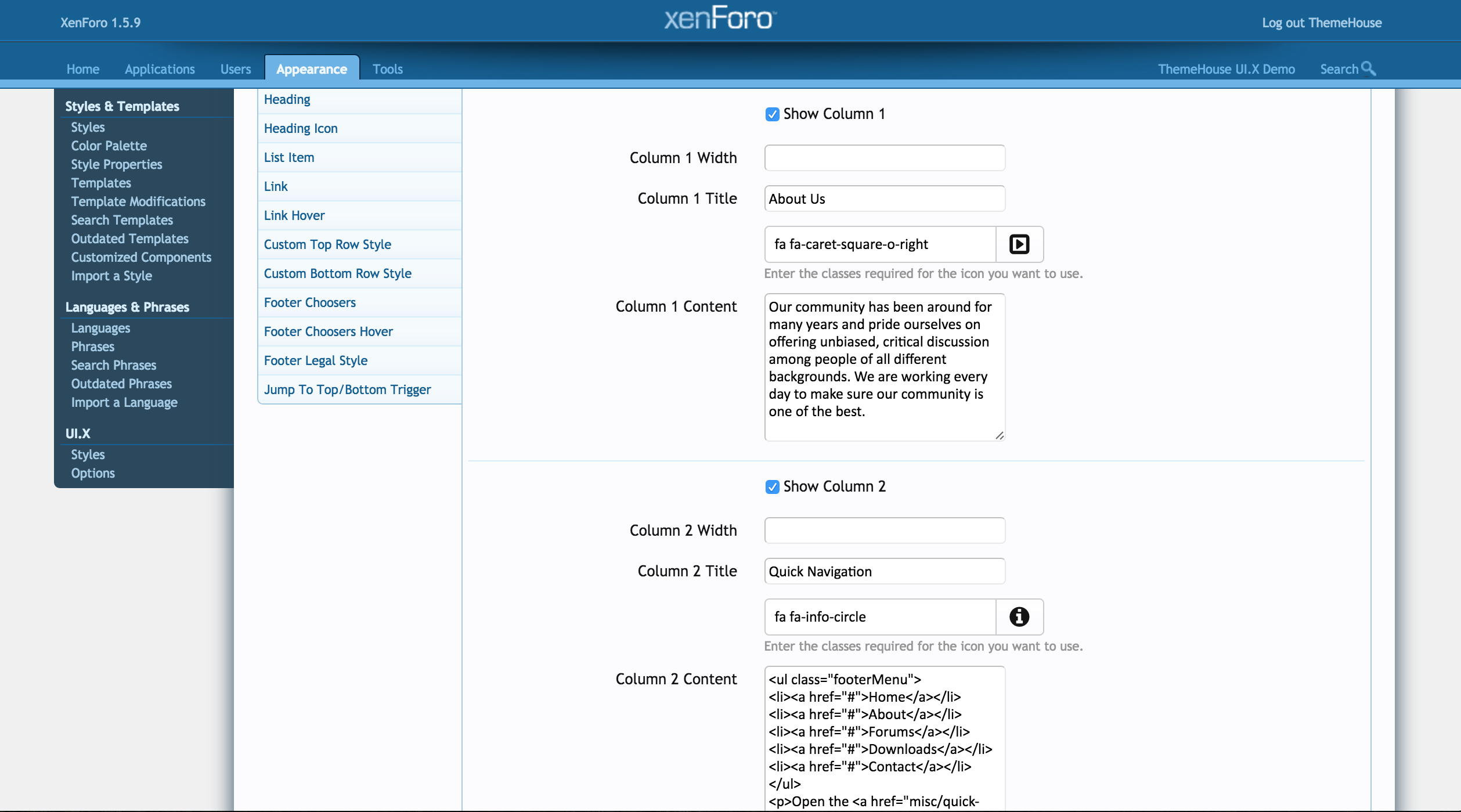
Task: Click the Column 2 Title field
Action: [885, 571]
